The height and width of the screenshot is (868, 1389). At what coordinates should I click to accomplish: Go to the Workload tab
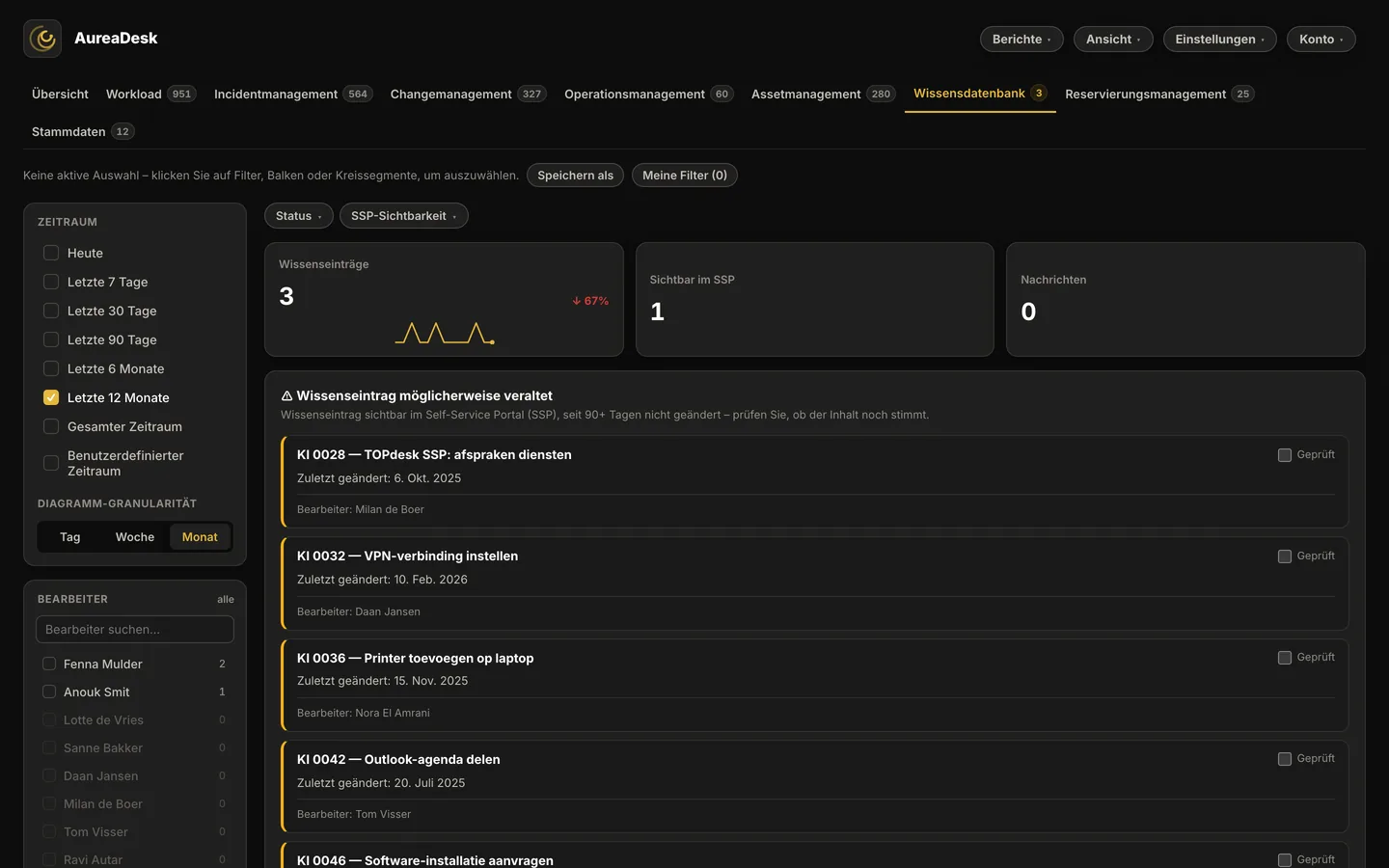tap(150, 94)
